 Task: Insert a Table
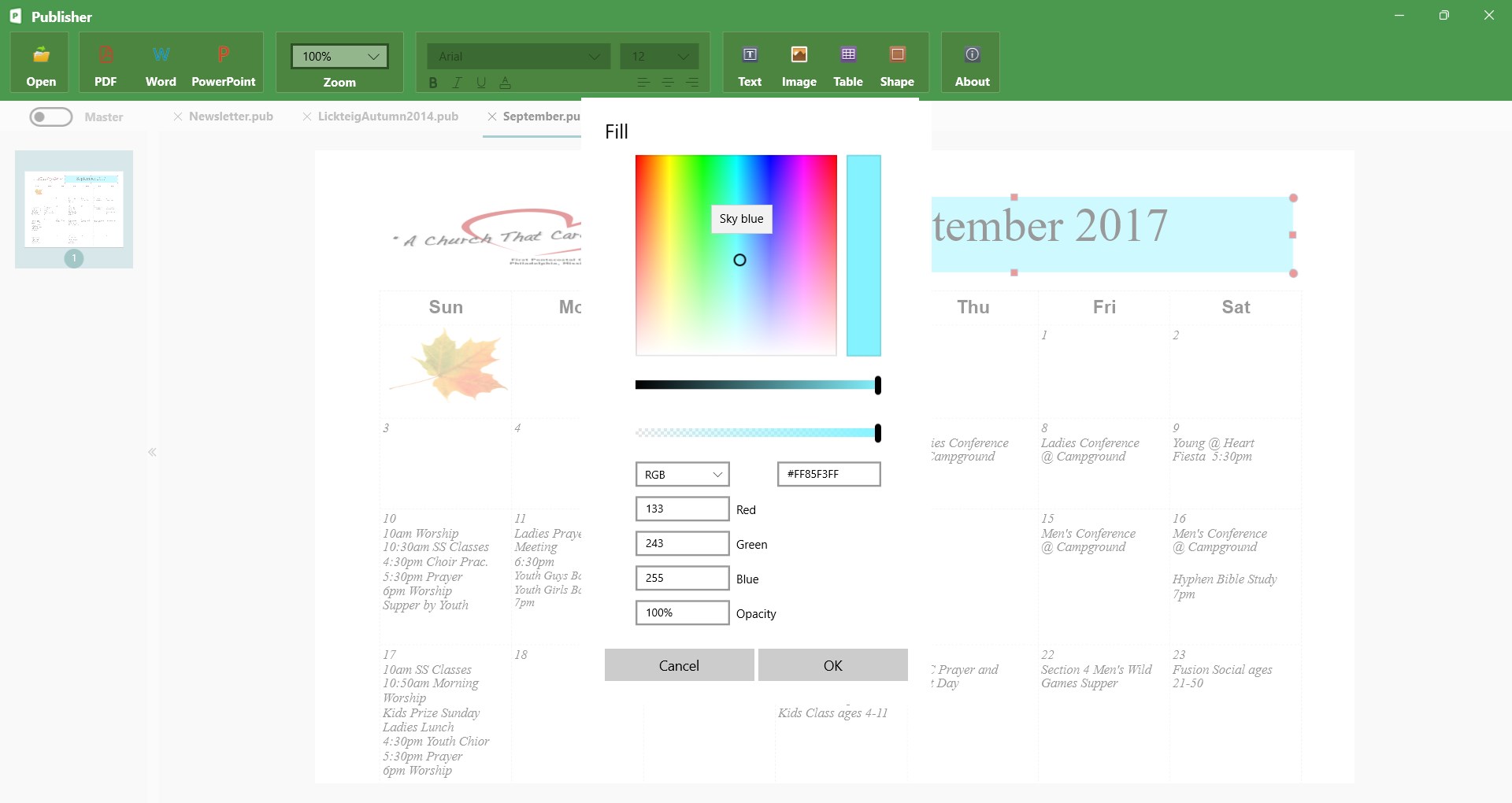(847, 62)
